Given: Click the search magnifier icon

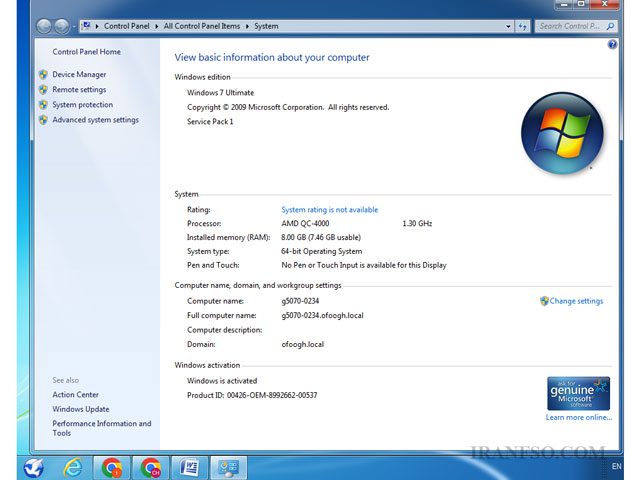Looking at the screenshot, I should tap(610, 26).
